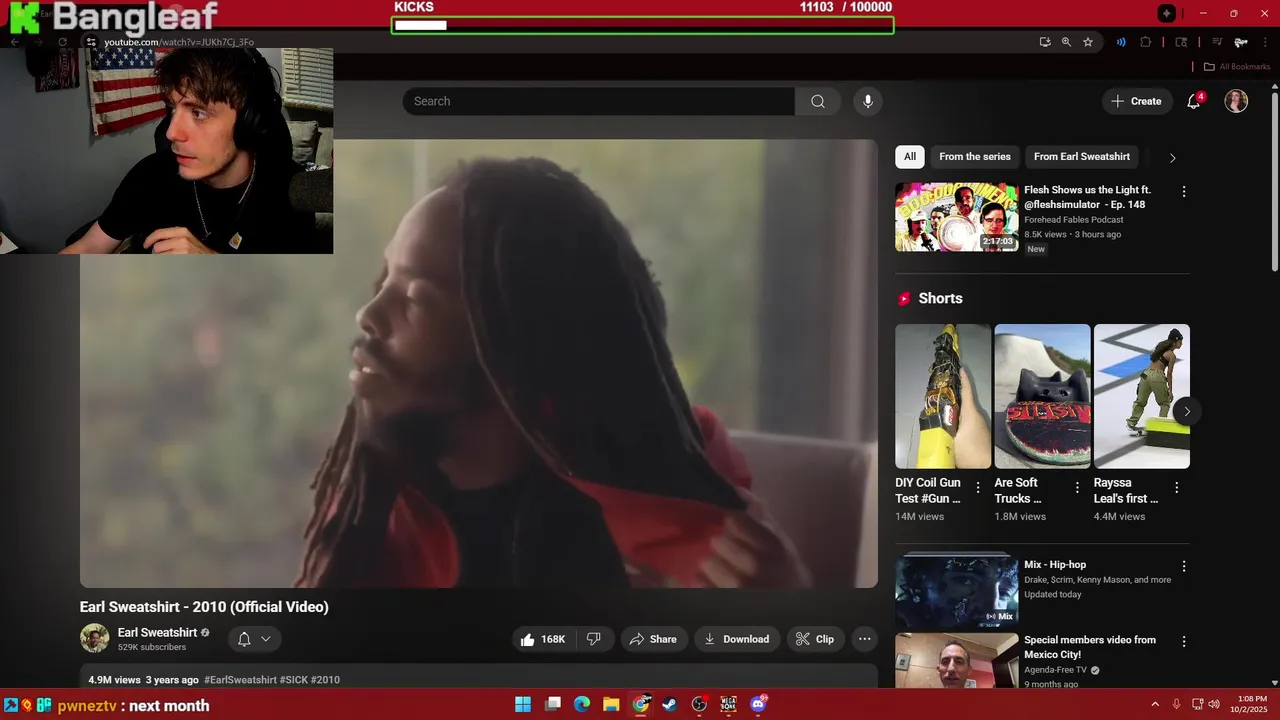
Task: Click the Shorts section heading
Action: pos(940,299)
